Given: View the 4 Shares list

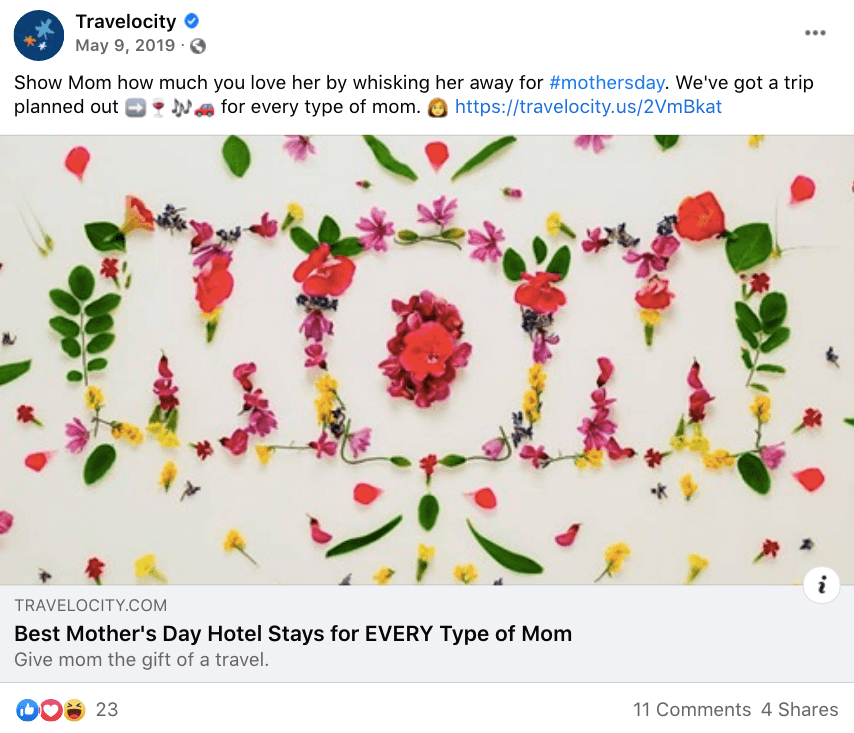Looking at the screenshot, I should pos(800,710).
